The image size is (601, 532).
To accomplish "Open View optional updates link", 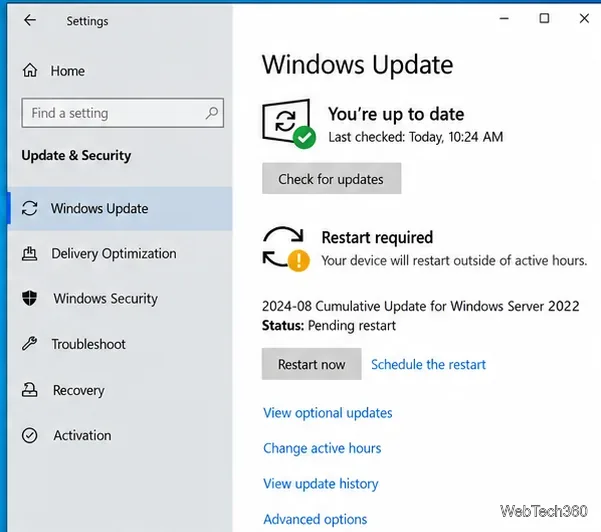I will click(x=328, y=413).
